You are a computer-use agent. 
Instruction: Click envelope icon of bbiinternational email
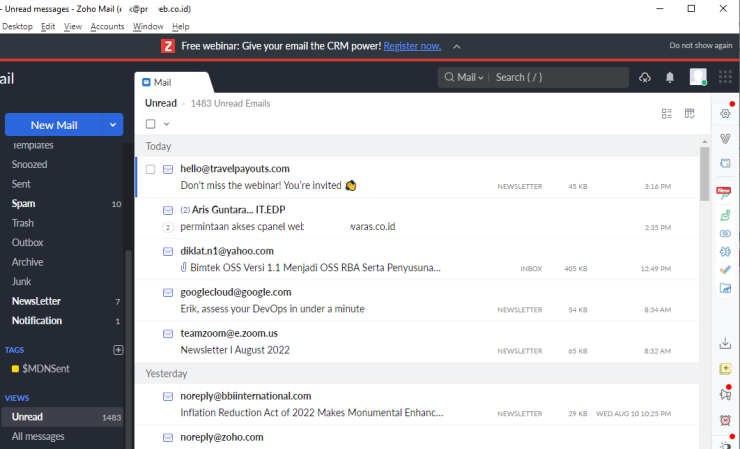pos(168,397)
